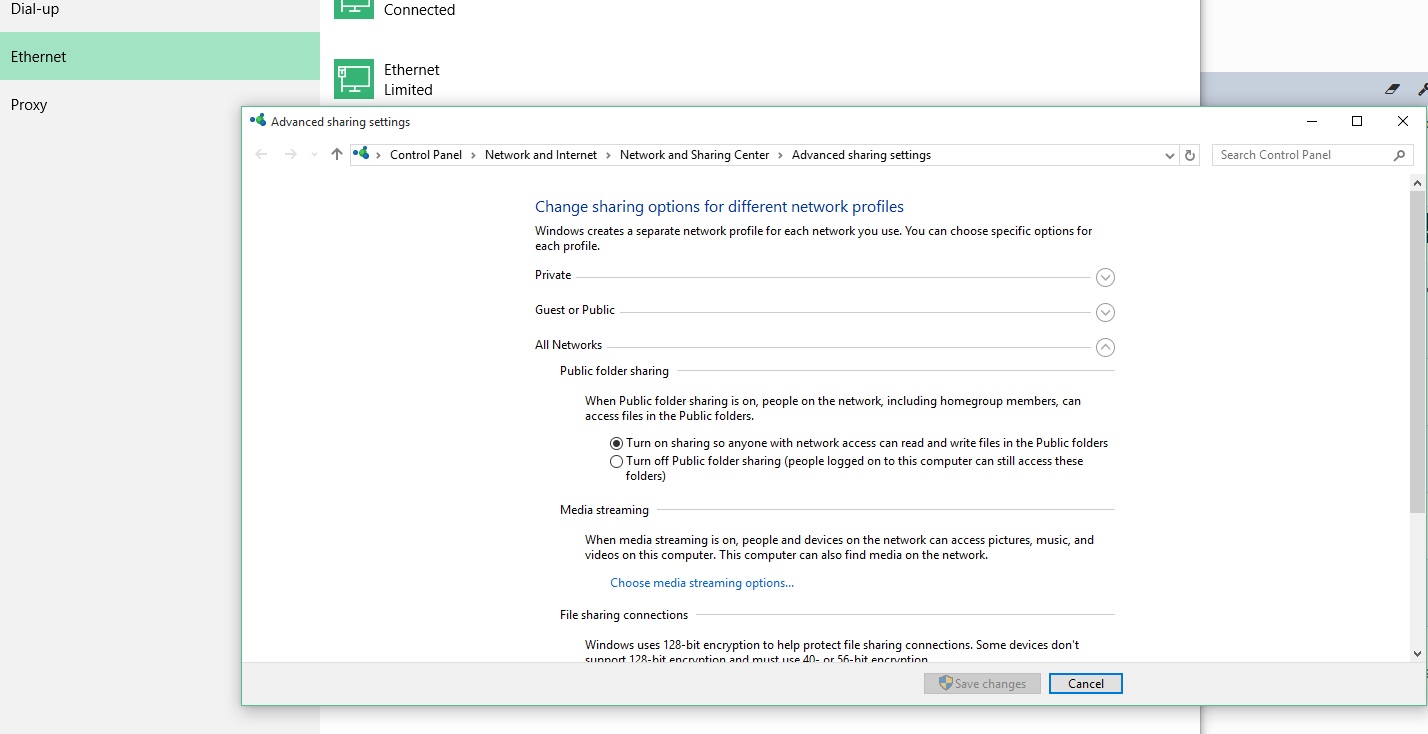Open dropdown arrow after Network and Sharing Center
The image size is (1428, 734).
(781, 155)
